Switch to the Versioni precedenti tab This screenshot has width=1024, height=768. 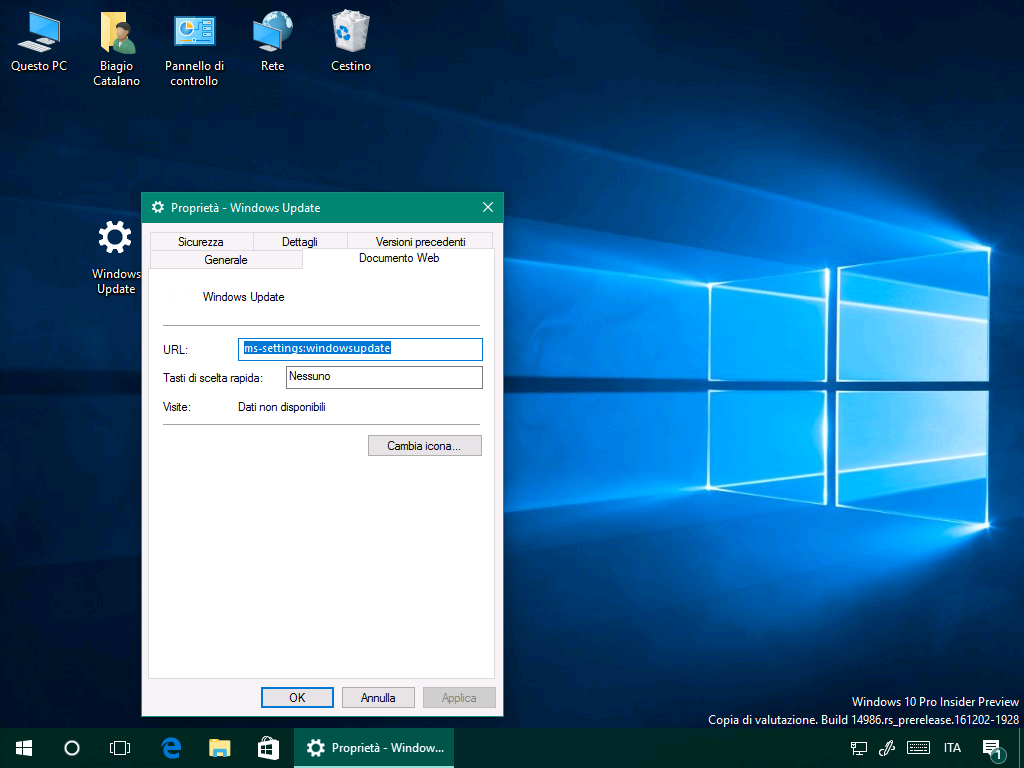click(421, 242)
